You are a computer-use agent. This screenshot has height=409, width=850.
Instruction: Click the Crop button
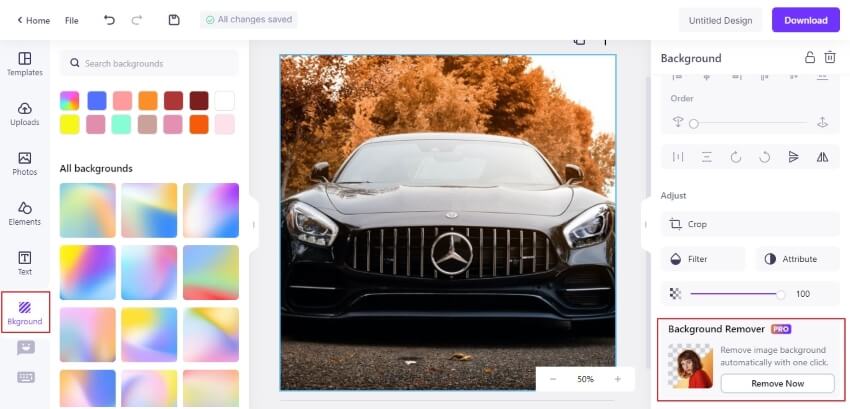(x=750, y=224)
